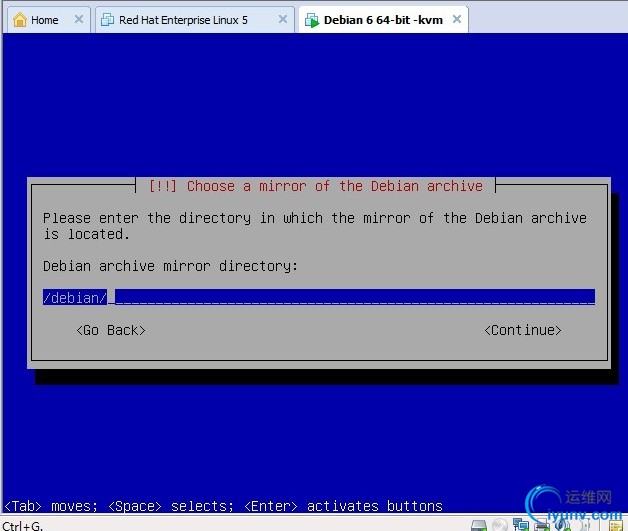Screen dimensions: 628x531
Task: Close the Debian 6 64-bit -kvm tab
Action: tap(457, 19)
